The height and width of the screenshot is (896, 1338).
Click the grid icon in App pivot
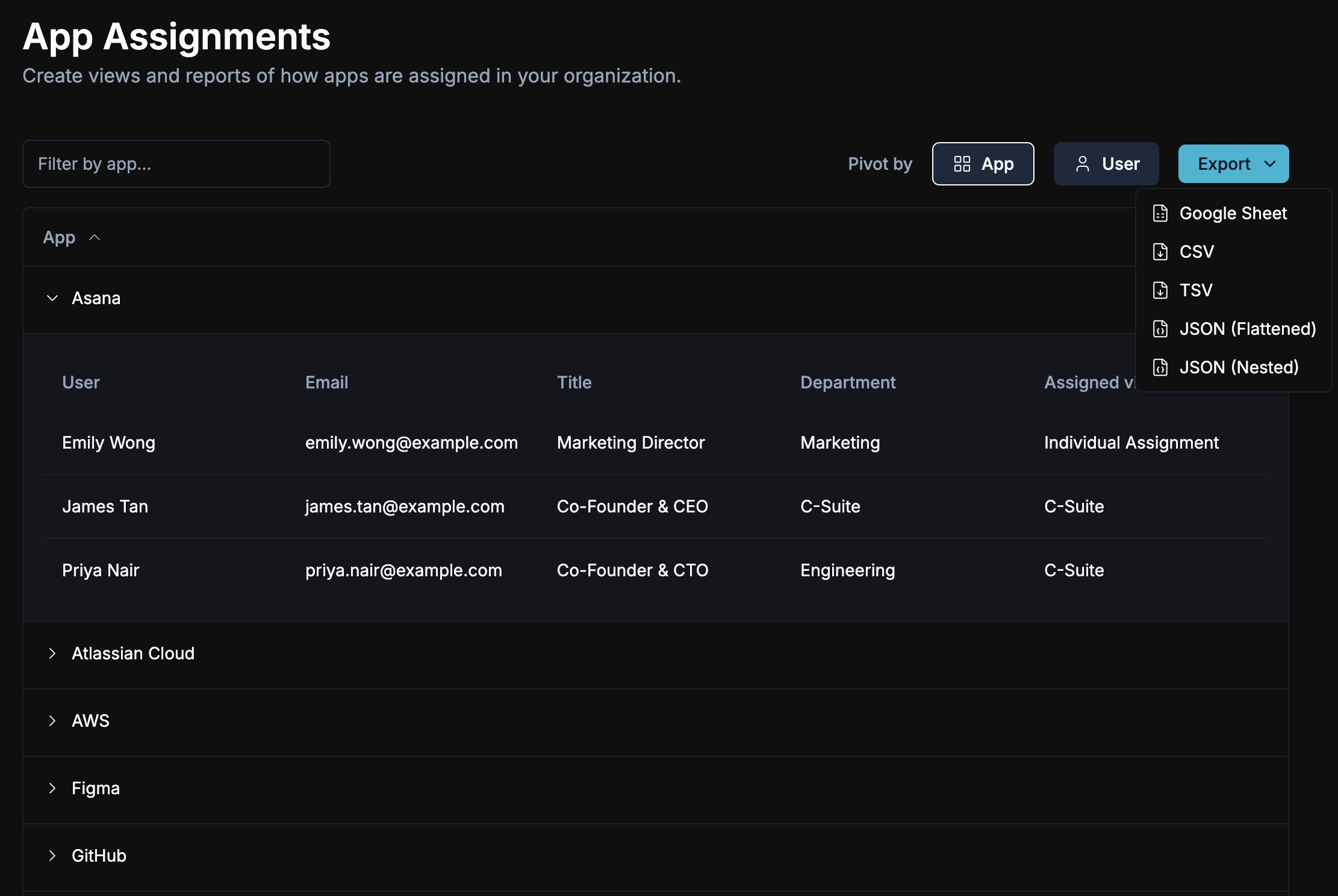[x=962, y=164]
